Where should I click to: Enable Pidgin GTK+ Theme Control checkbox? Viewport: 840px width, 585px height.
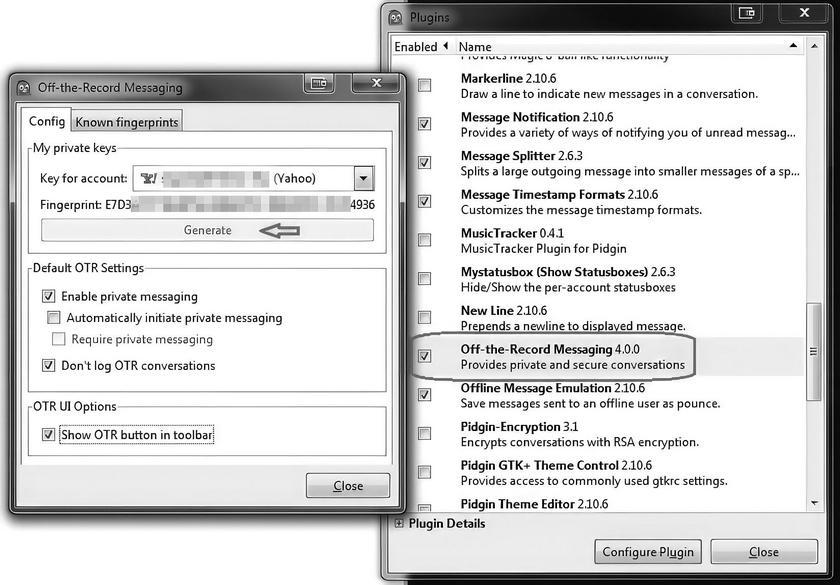coord(424,472)
